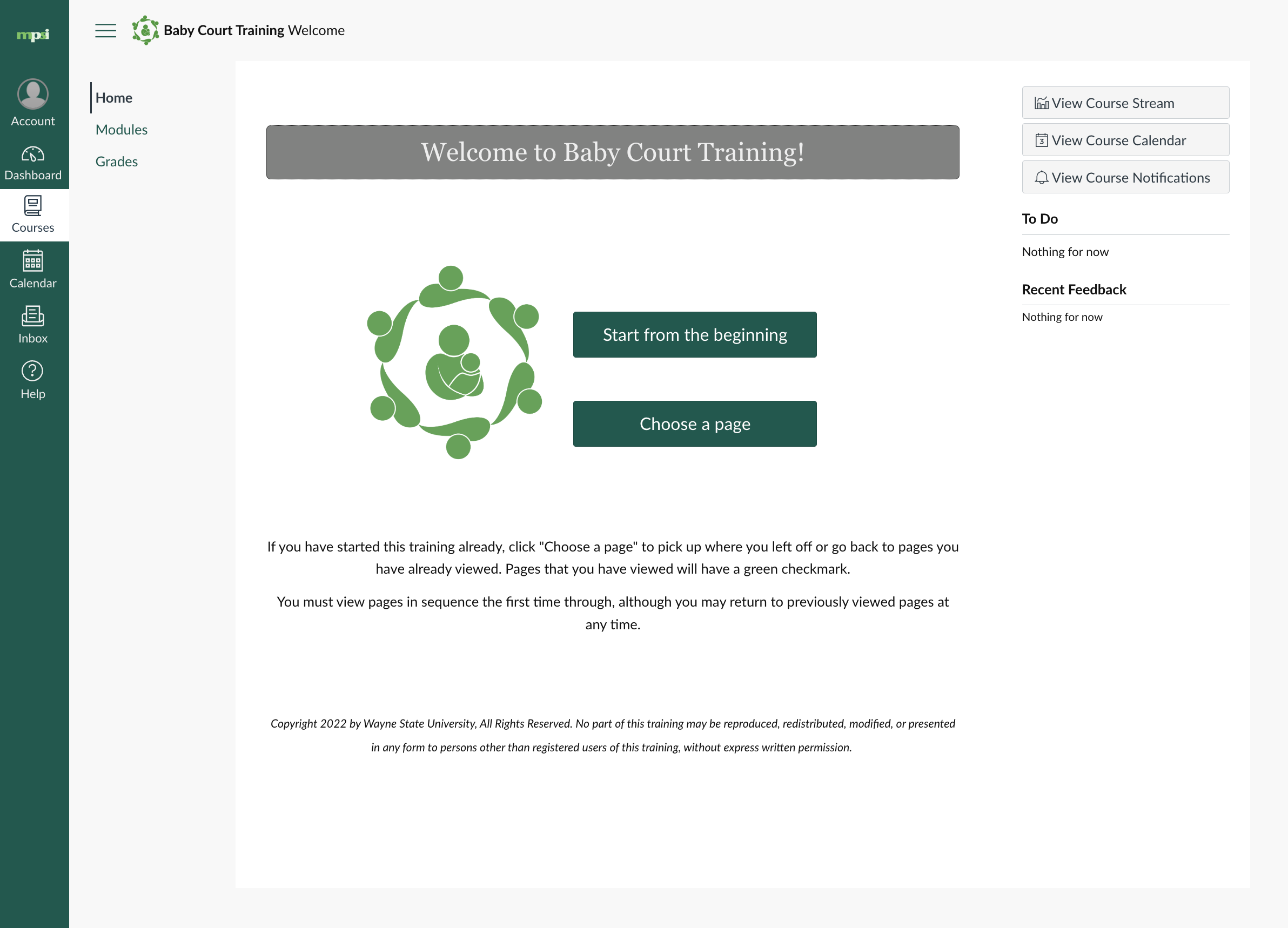Viewport: 1288px width, 928px height.
Task: Open Grades in the course navigation
Action: (x=116, y=162)
